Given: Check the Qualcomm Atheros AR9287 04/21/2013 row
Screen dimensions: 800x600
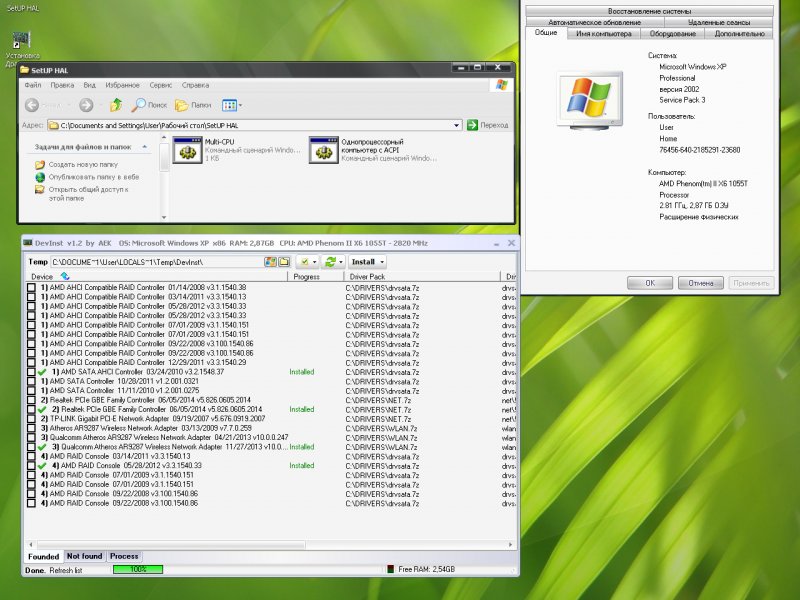Looking at the screenshot, I should tap(31, 437).
